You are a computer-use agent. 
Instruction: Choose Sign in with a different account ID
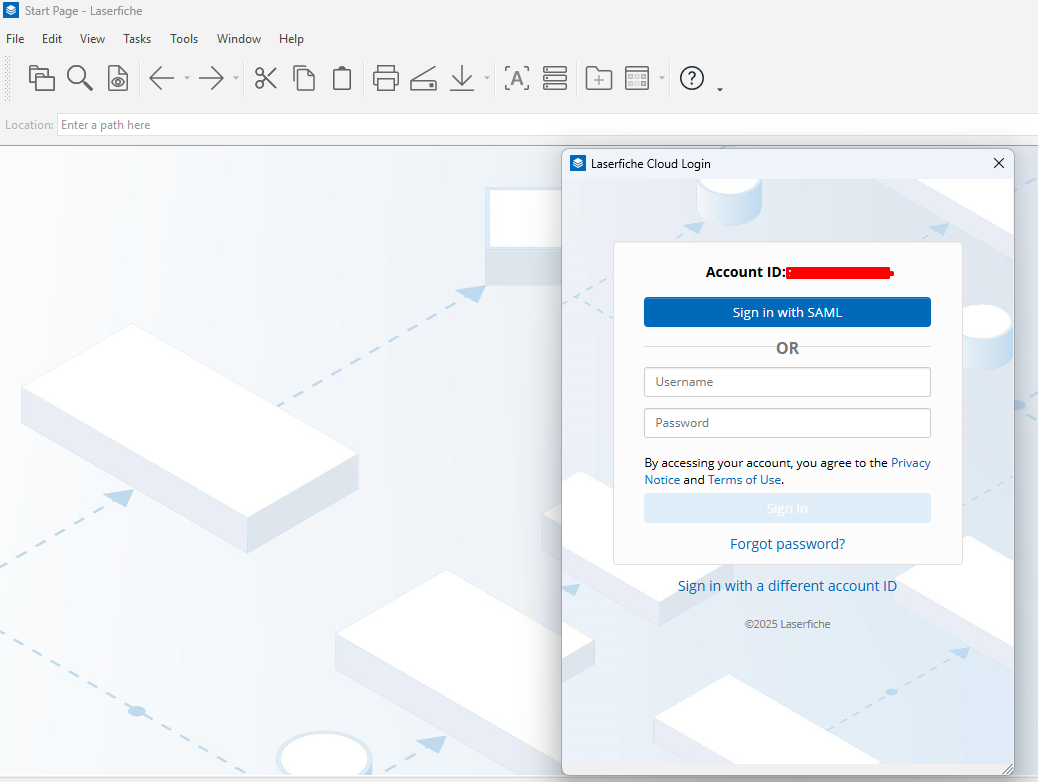pos(787,586)
